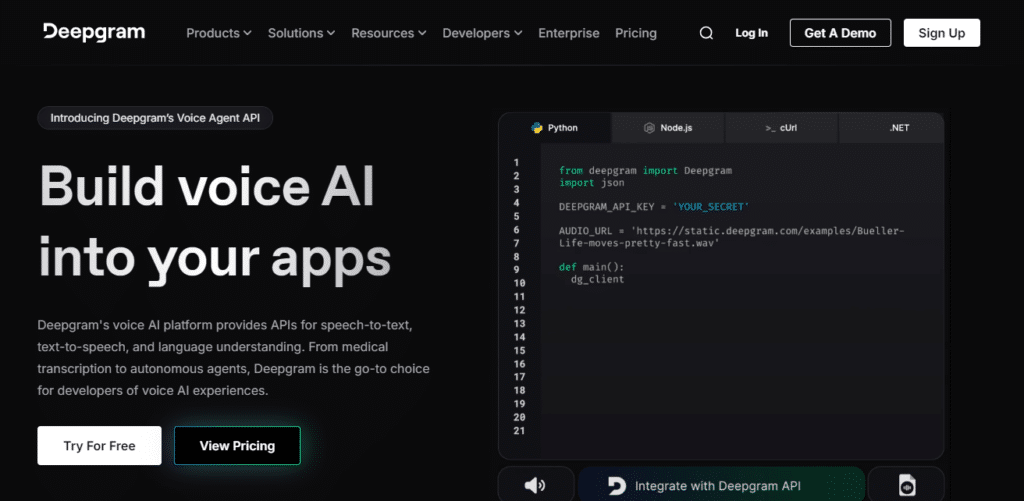
Task: Click the View Pricing button
Action: click(237, 445)
